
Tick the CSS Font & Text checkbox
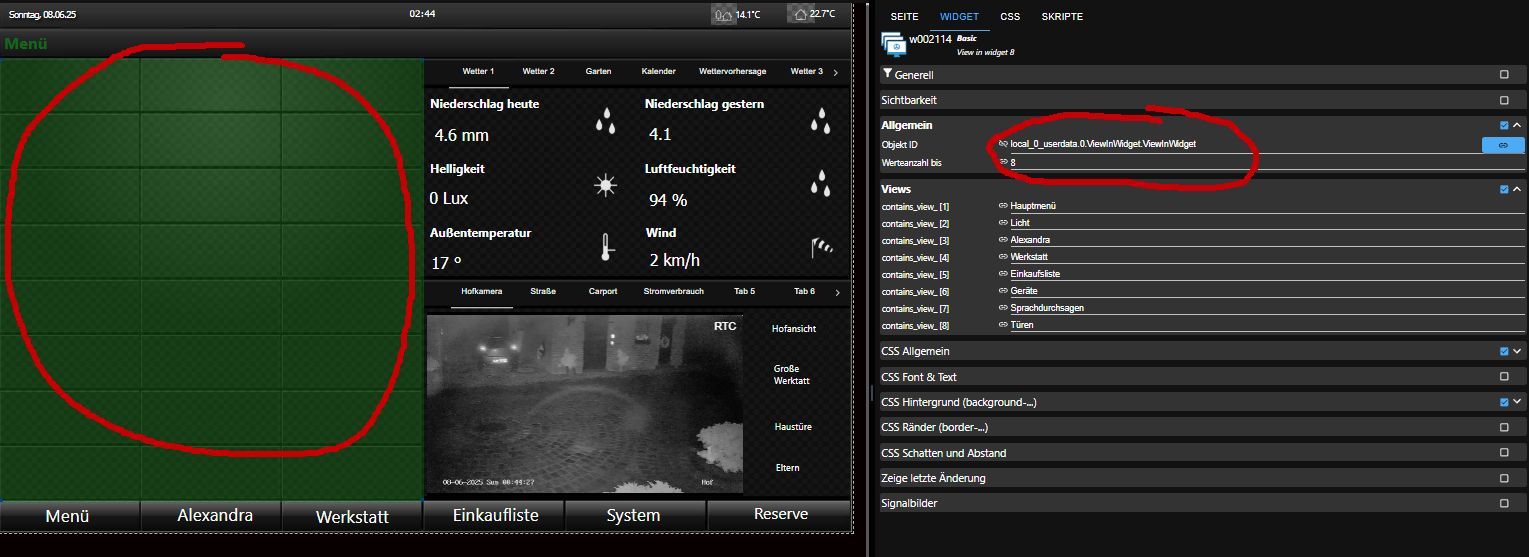[x=1504, y=377]
